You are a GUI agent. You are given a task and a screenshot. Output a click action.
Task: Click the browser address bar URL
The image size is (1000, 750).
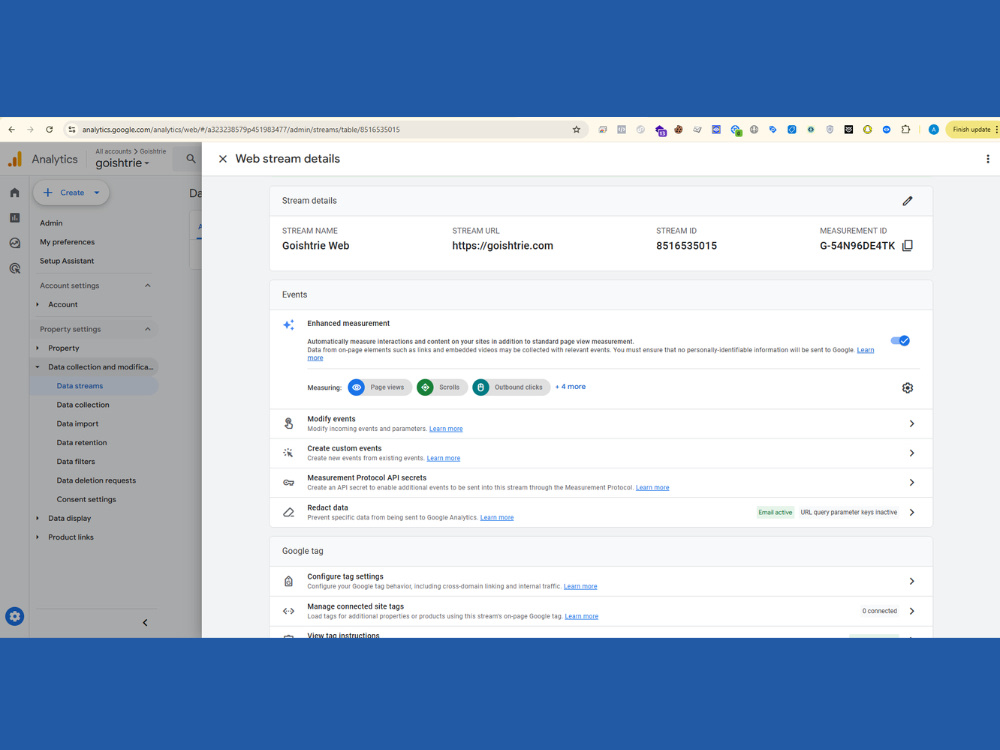(x=241, y=129)
